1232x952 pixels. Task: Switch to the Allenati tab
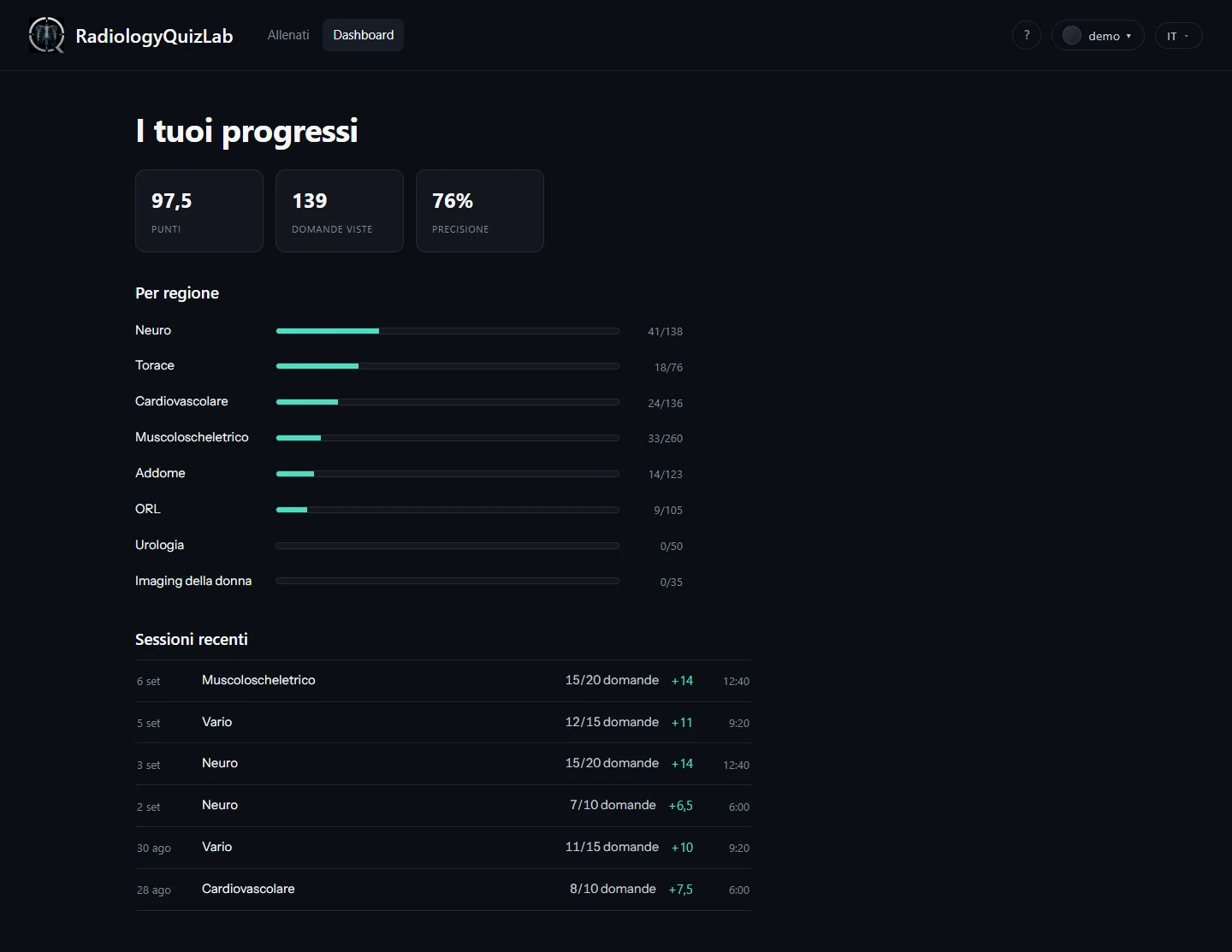coord(288,35)
